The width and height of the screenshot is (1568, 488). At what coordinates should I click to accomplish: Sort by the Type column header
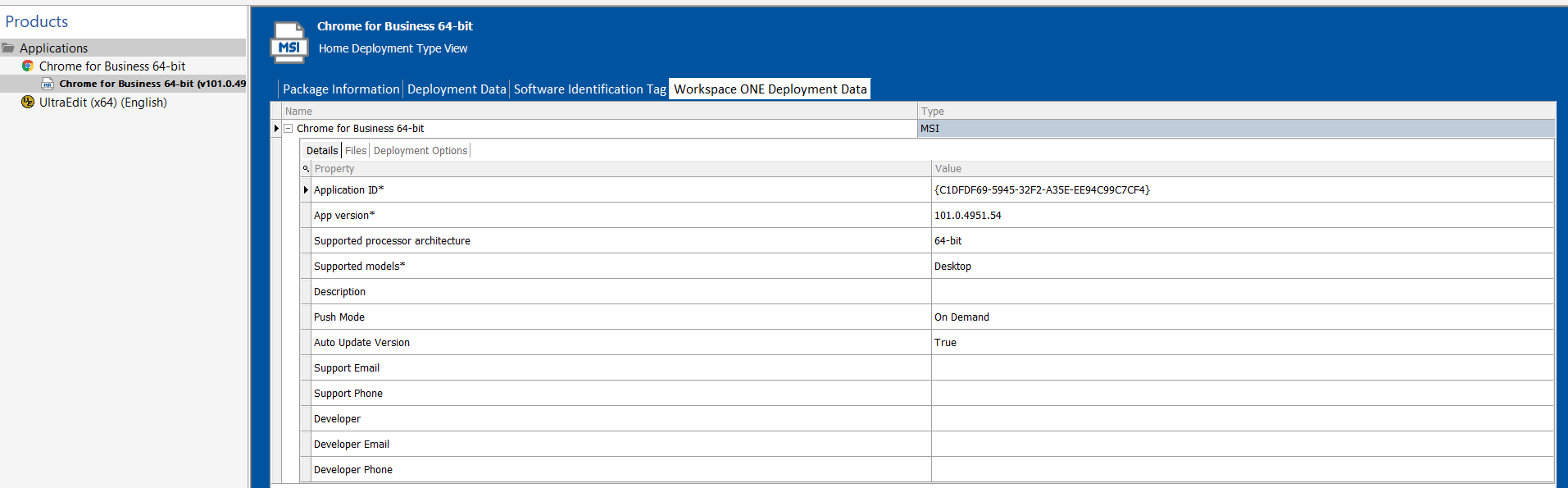[x=933, y=112]
